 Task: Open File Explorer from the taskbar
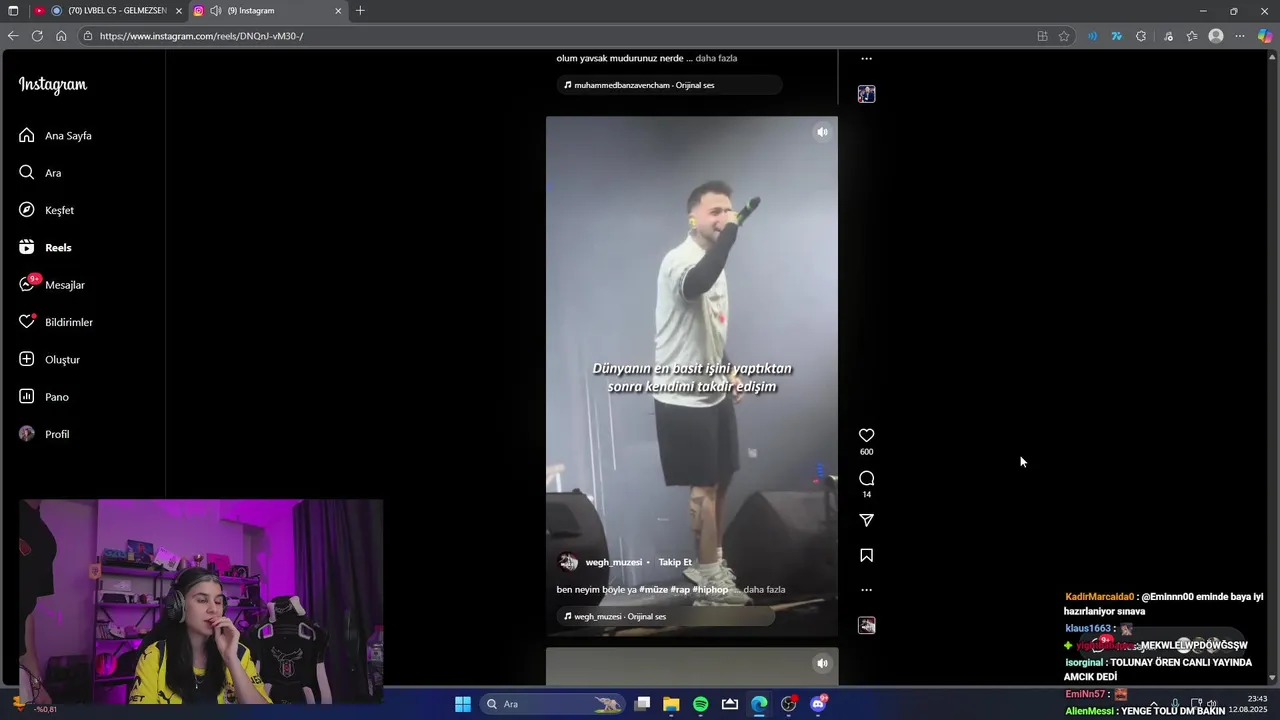(x=671, y=704)
